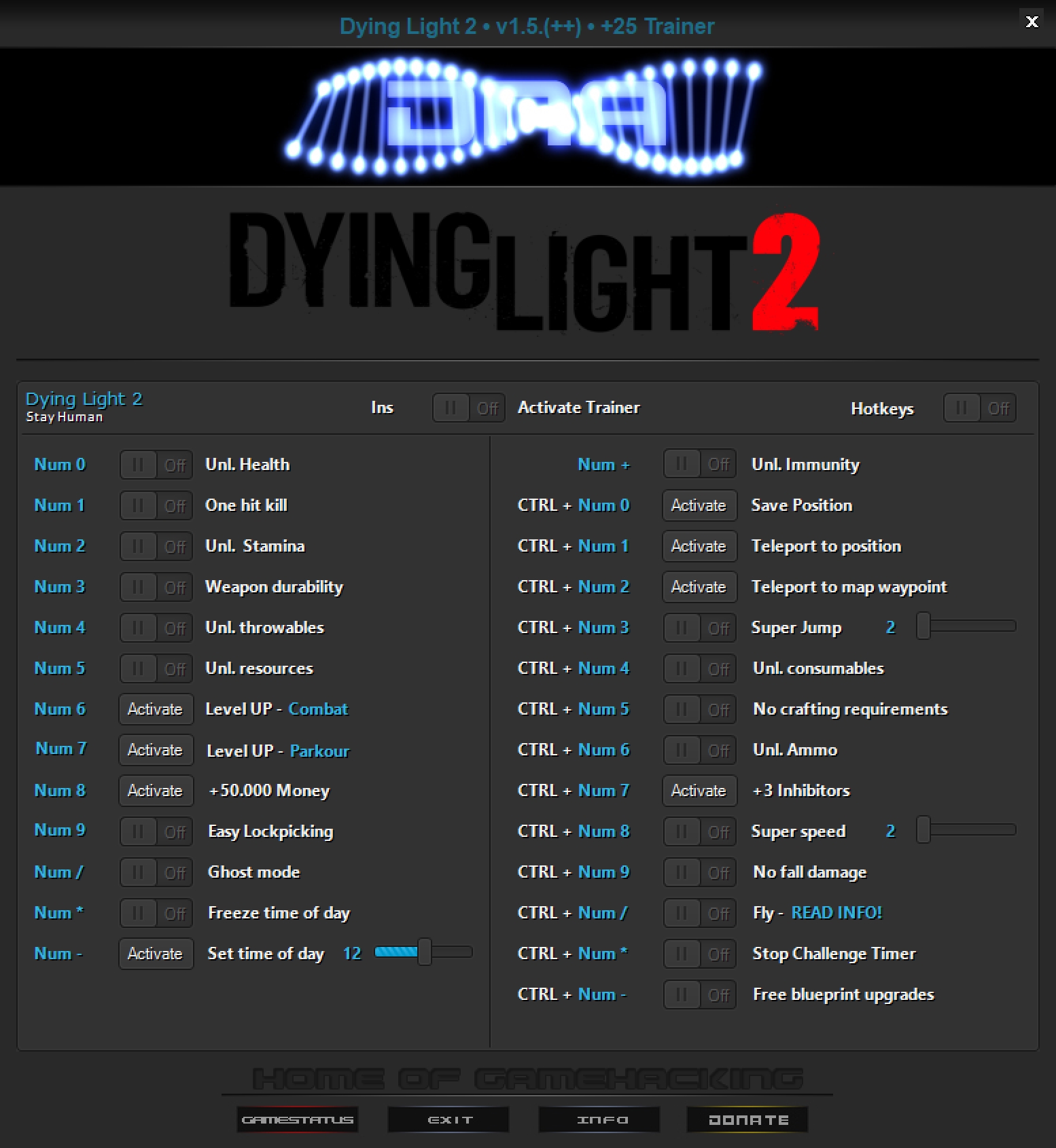
Task: Click the Parkour label
Action: pos(319,751)
